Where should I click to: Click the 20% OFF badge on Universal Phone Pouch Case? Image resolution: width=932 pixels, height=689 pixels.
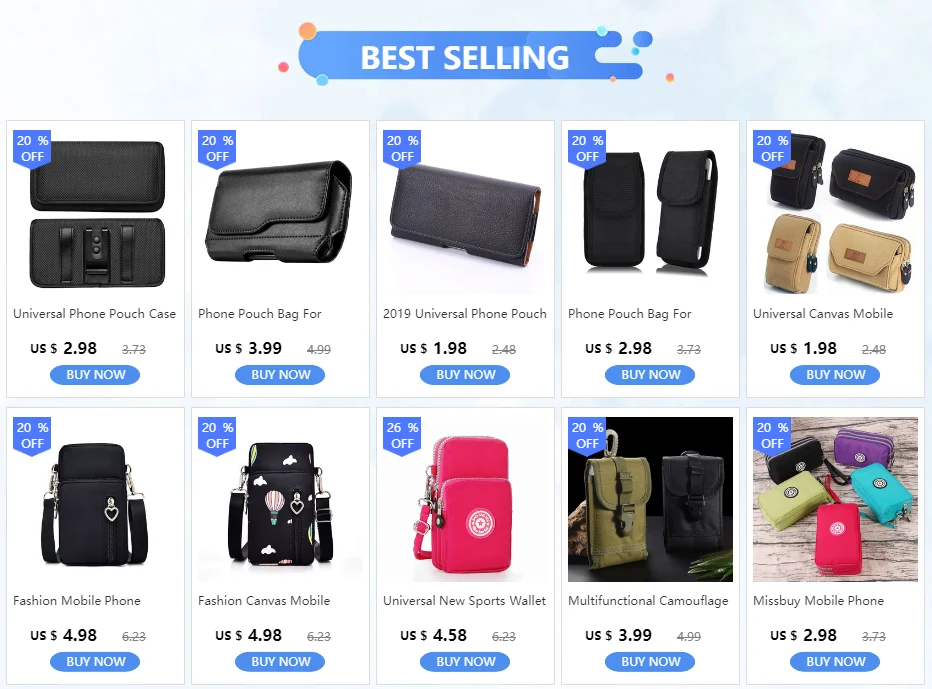point(32,149)
